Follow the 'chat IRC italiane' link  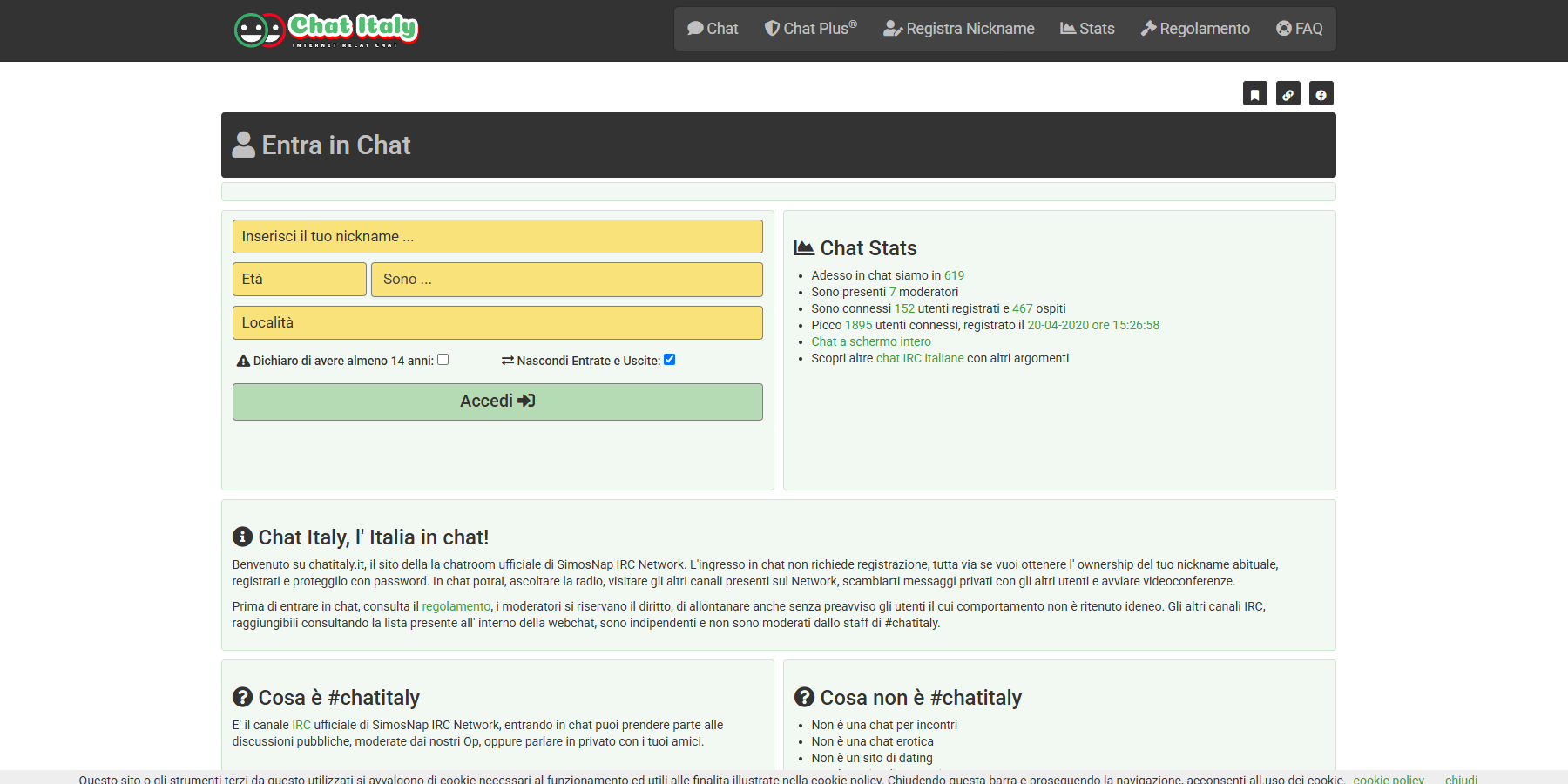click(x=920, y=358)
